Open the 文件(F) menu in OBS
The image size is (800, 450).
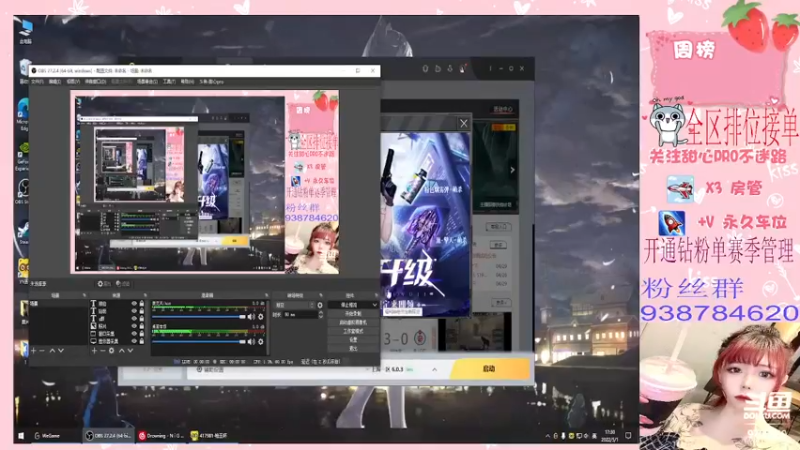[x=37, y=82]
